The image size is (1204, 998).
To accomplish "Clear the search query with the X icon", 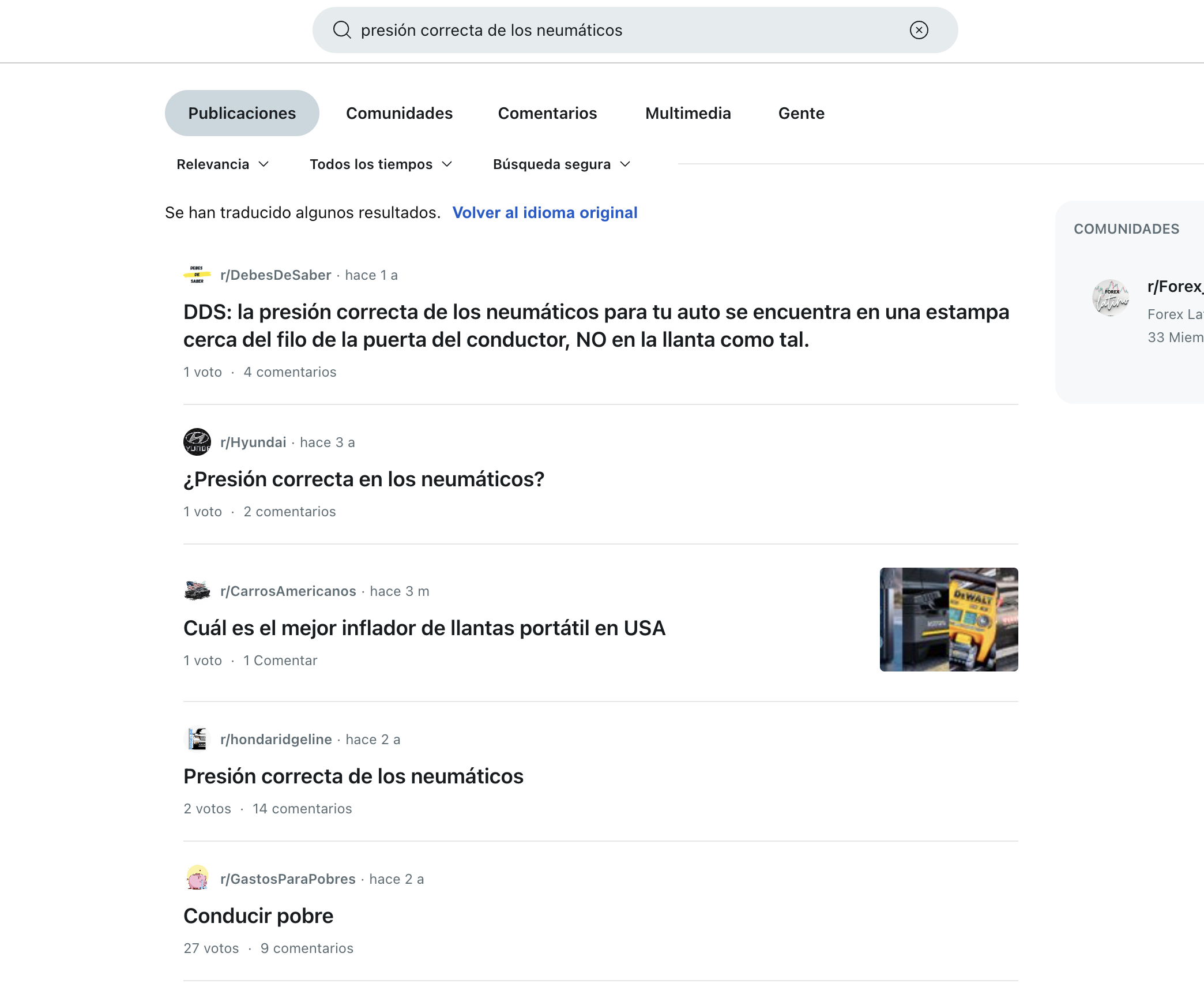I will [x=919, y=29].
